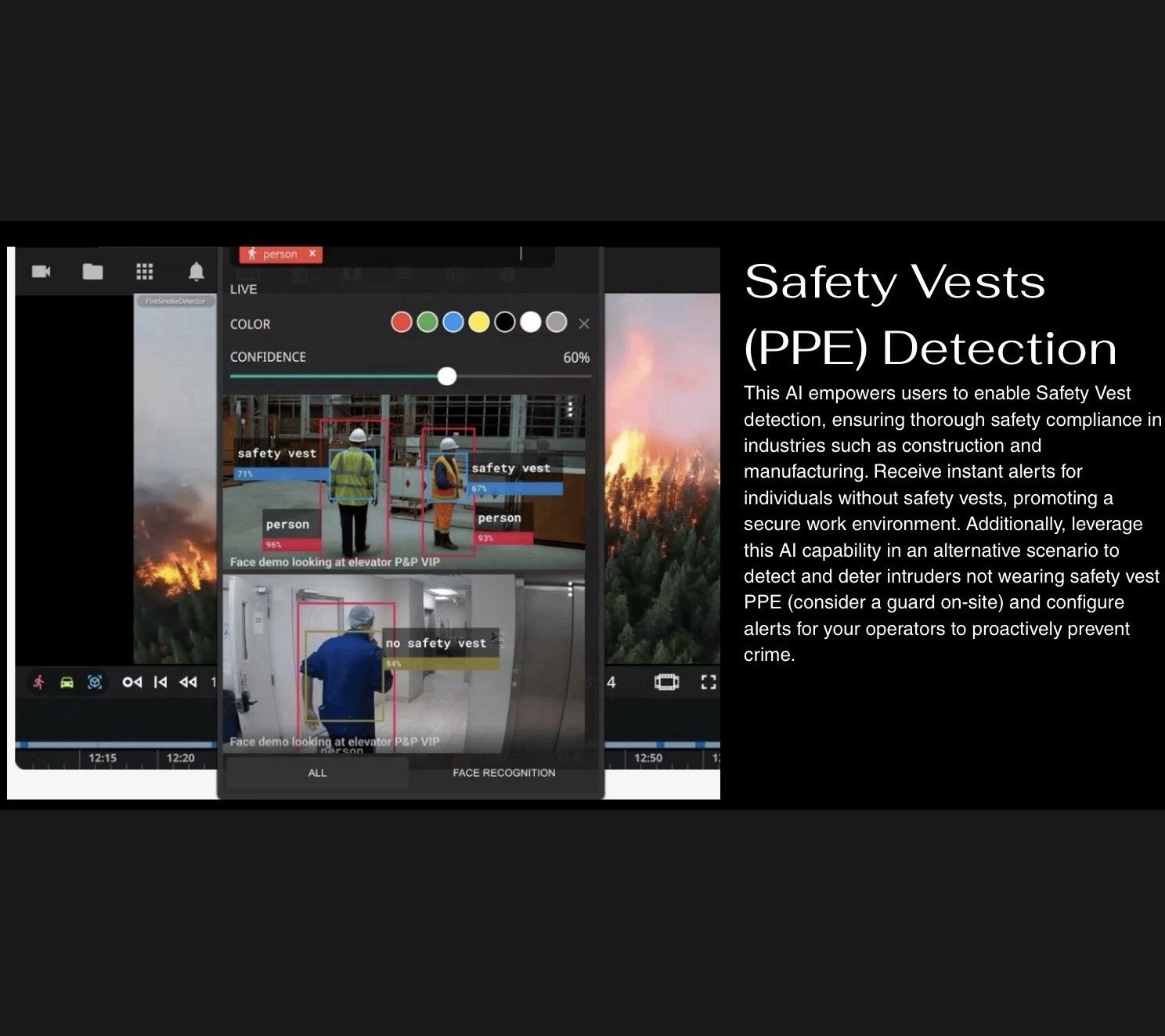Open the camera view icon

click(x=41, y=271)
